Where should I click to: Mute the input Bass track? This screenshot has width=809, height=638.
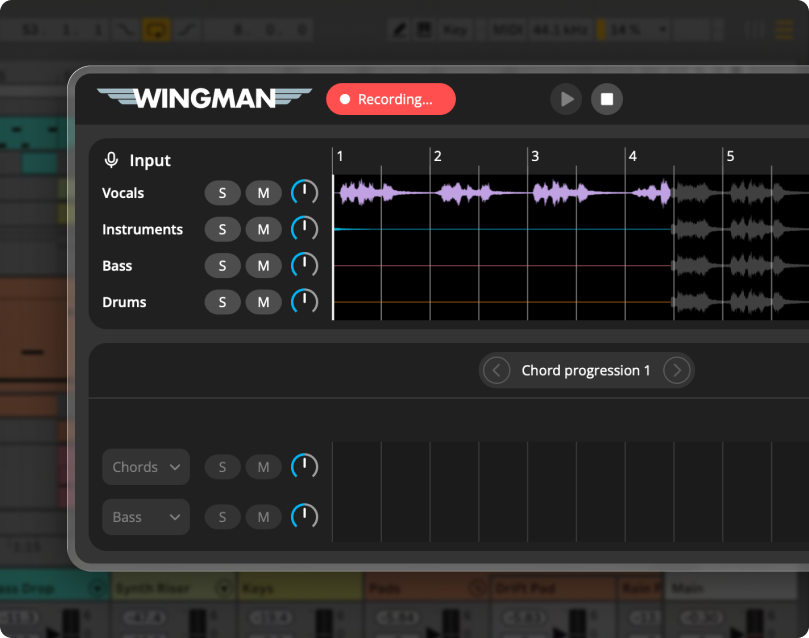263,266
